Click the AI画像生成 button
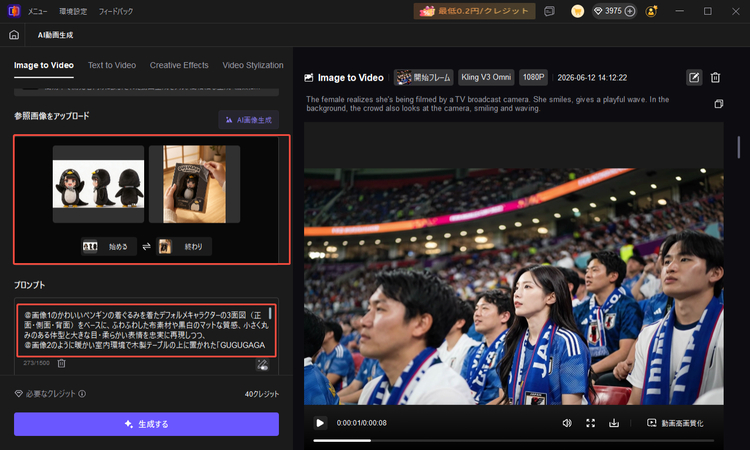The image size is (750, 450). 249,120
